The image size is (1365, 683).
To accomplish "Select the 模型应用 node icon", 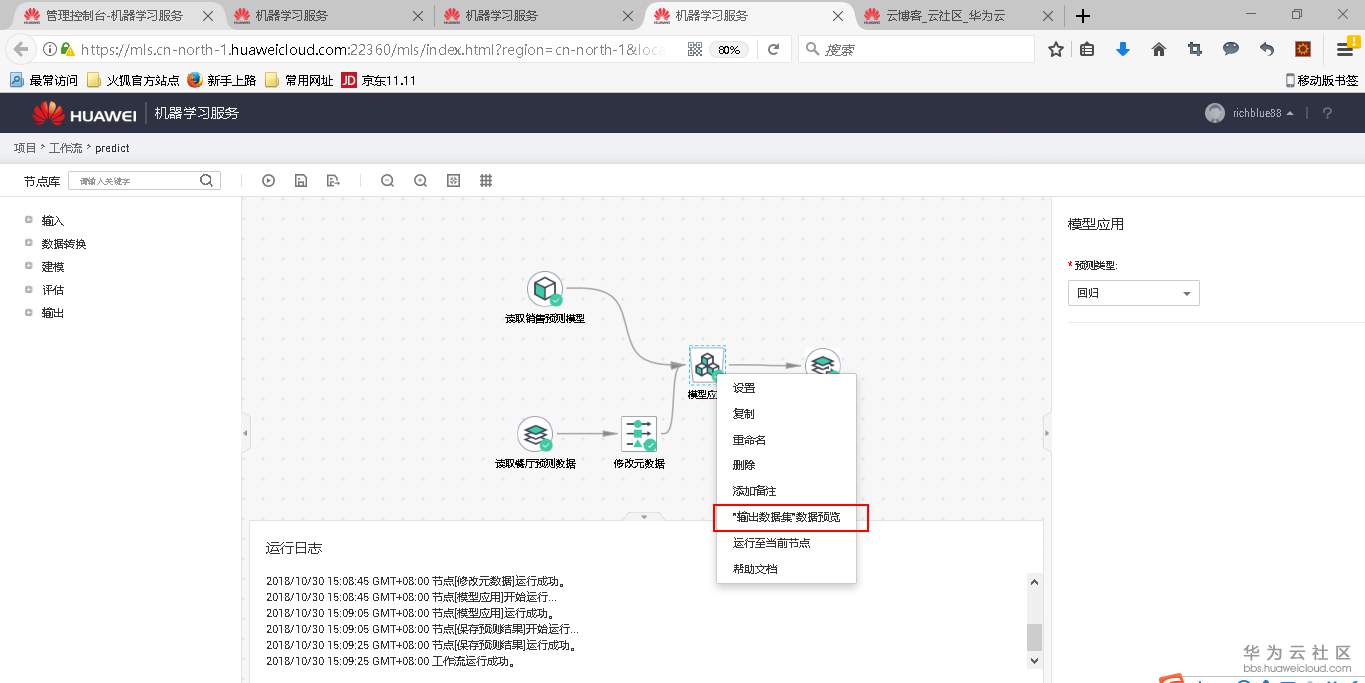I will point(707,365).
